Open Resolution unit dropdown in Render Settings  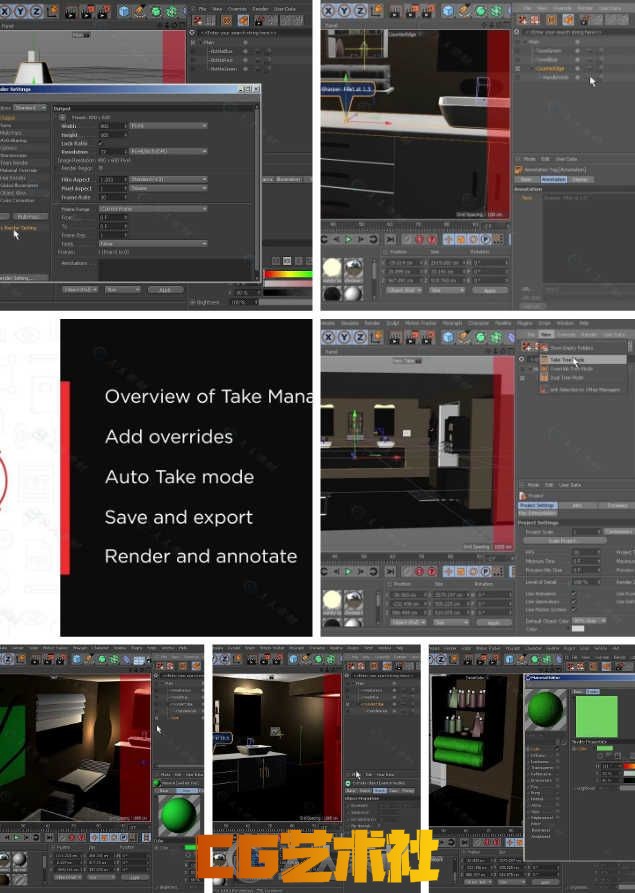pyautogui.click(x=169, y=151)
